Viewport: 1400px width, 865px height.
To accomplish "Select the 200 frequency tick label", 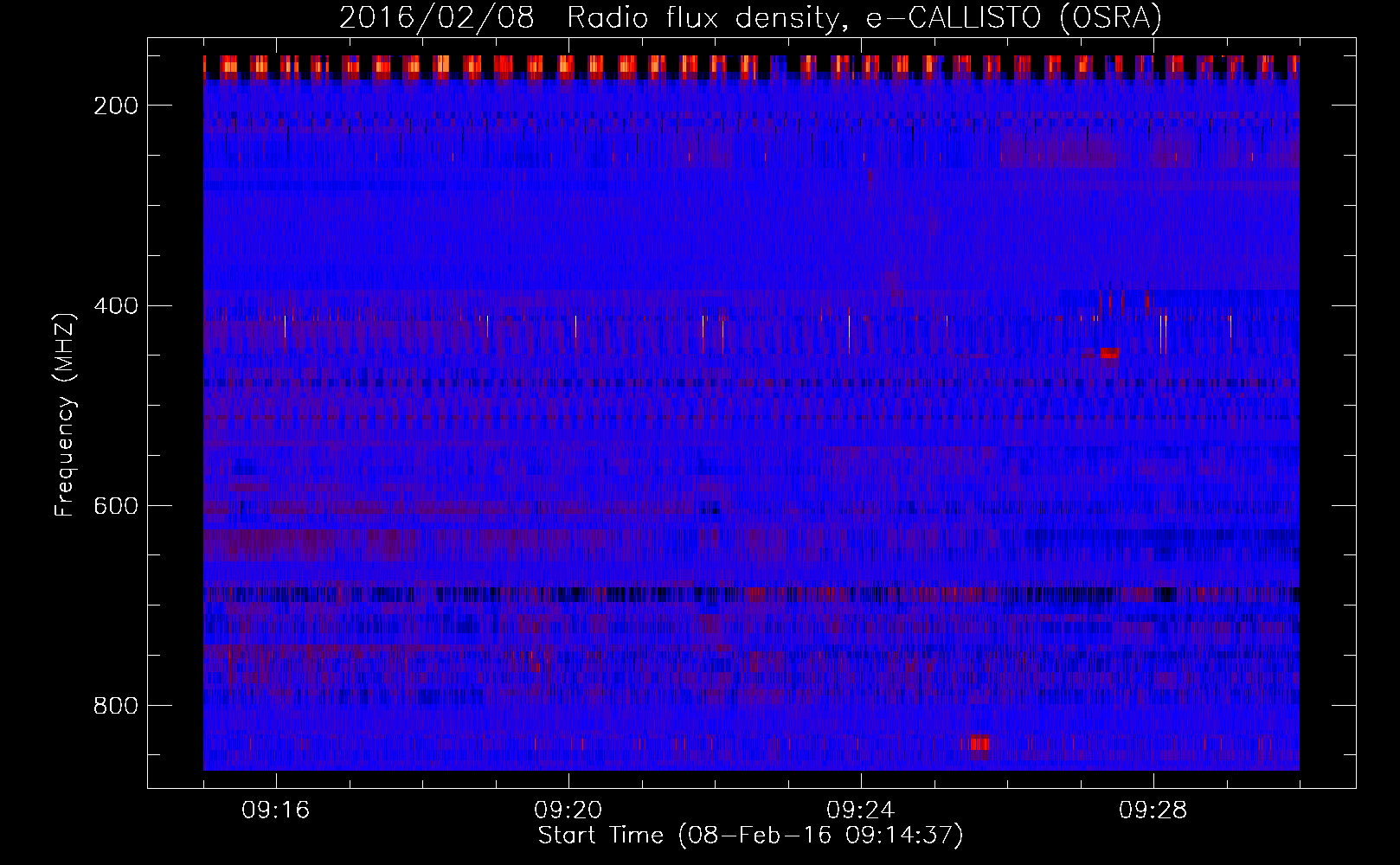I will point(116,106).
